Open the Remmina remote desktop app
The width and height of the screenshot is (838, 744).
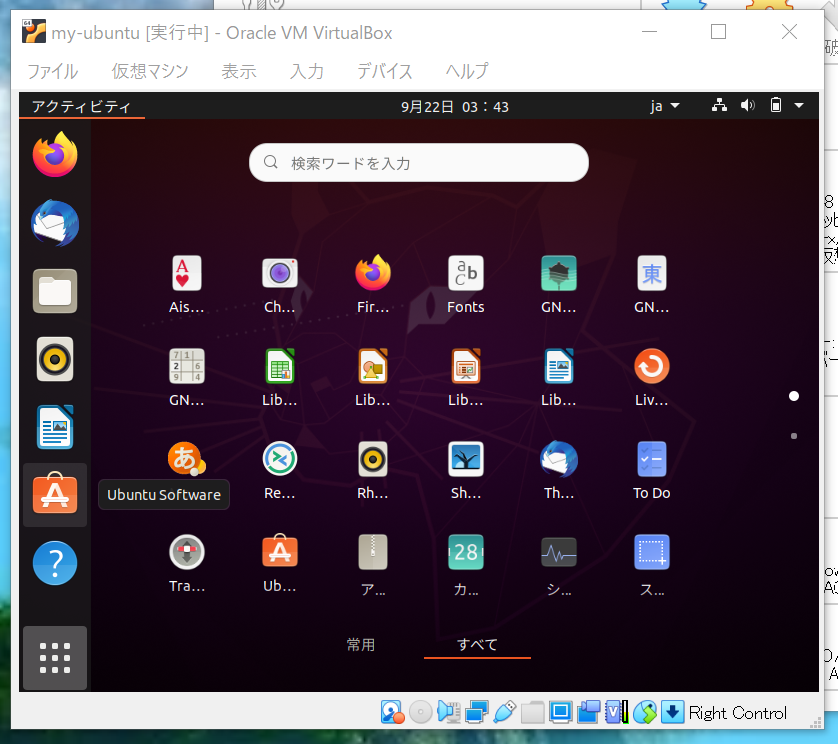pyautogui.click(x=280, y=470)
